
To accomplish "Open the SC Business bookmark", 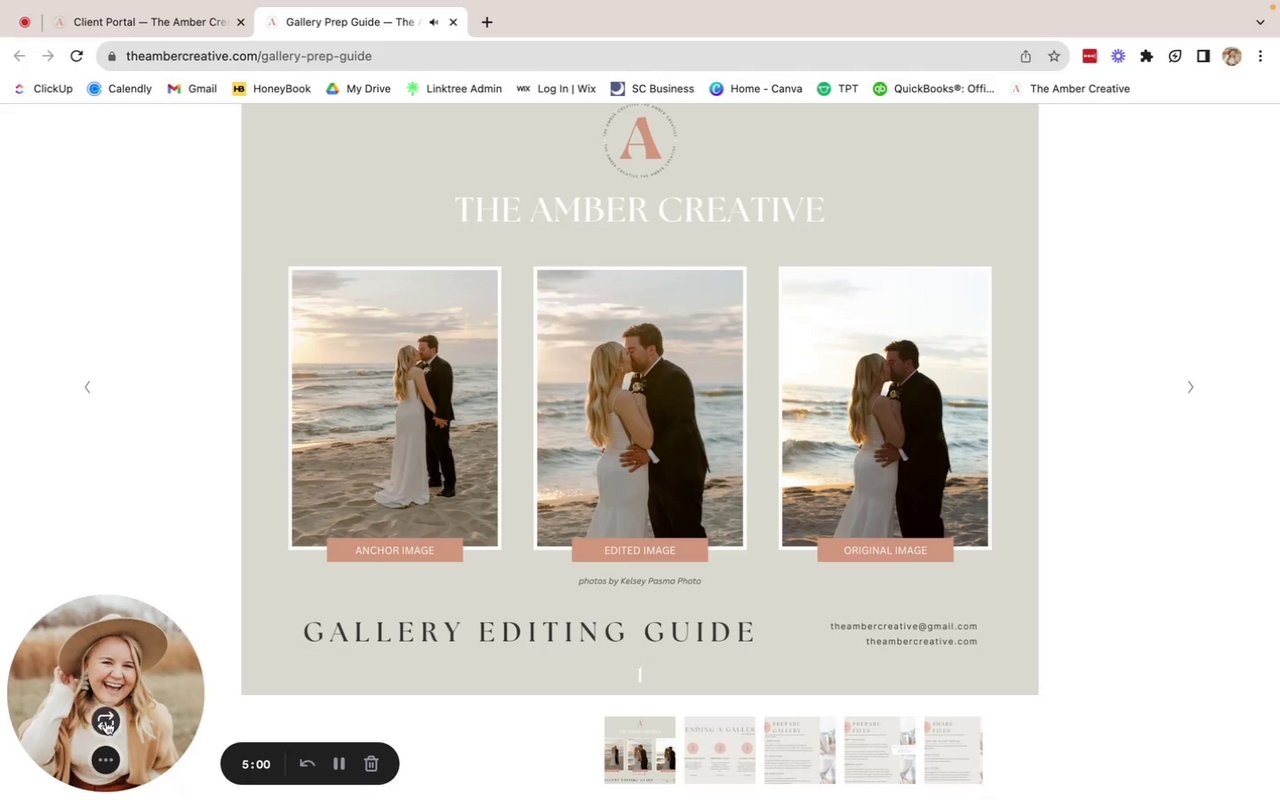I will tap(652, 89).
